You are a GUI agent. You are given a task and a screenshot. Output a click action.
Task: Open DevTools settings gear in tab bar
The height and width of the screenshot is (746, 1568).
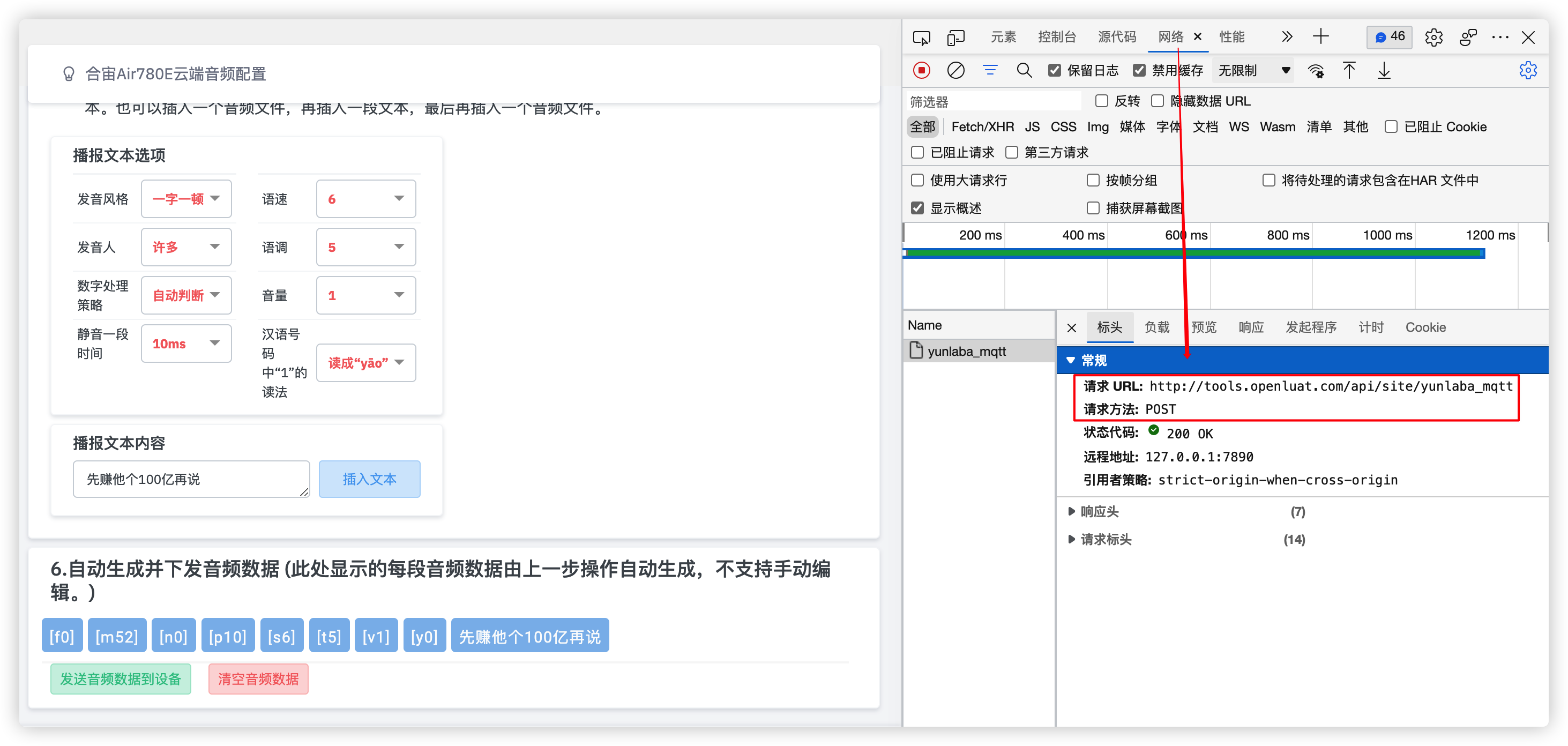[x=1433, y=37]
